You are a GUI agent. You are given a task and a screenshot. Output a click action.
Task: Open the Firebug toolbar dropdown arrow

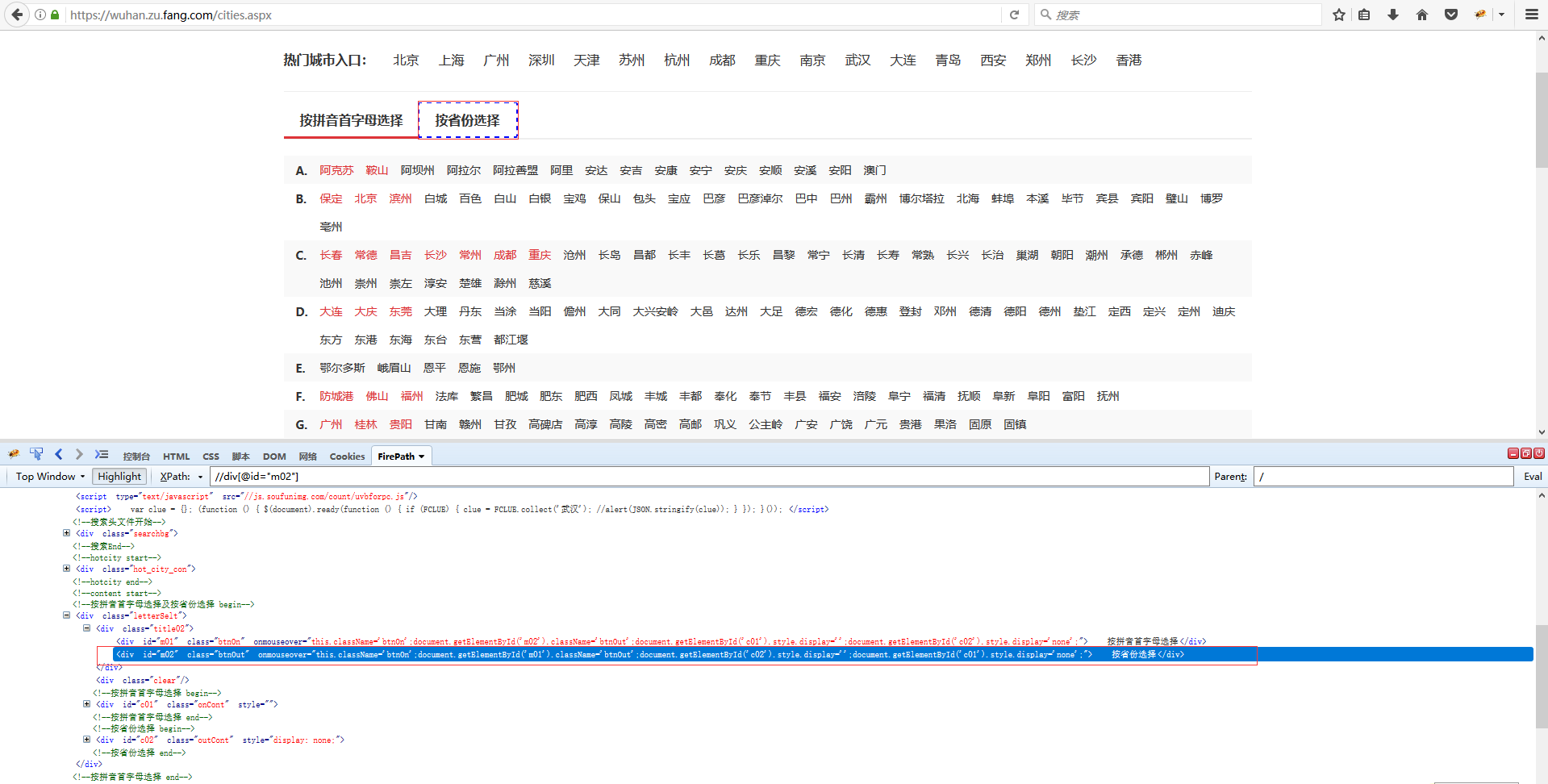click(1501, 15)
